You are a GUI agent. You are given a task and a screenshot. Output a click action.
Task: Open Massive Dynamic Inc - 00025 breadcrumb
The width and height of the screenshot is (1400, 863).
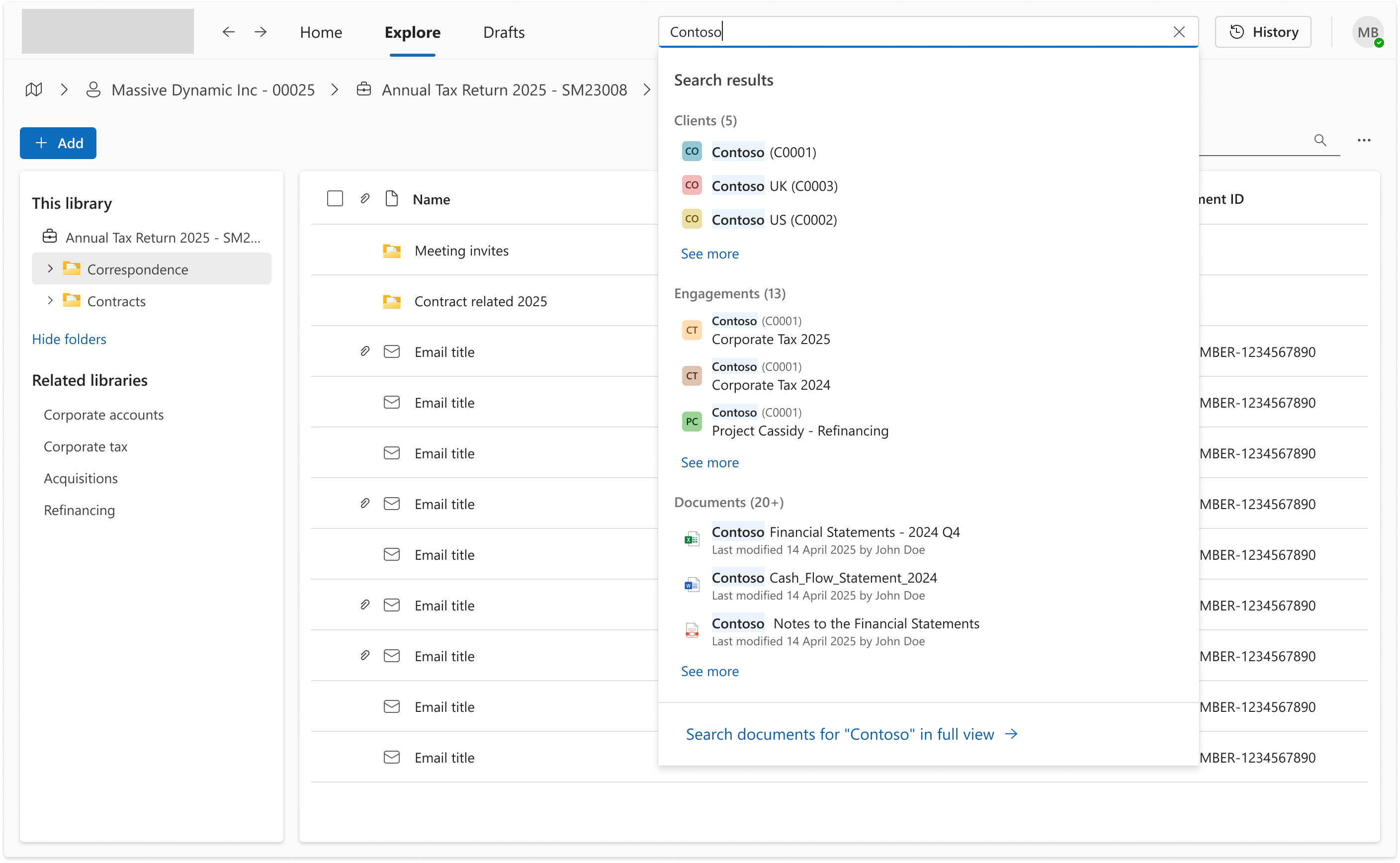[x=213, y=89]
